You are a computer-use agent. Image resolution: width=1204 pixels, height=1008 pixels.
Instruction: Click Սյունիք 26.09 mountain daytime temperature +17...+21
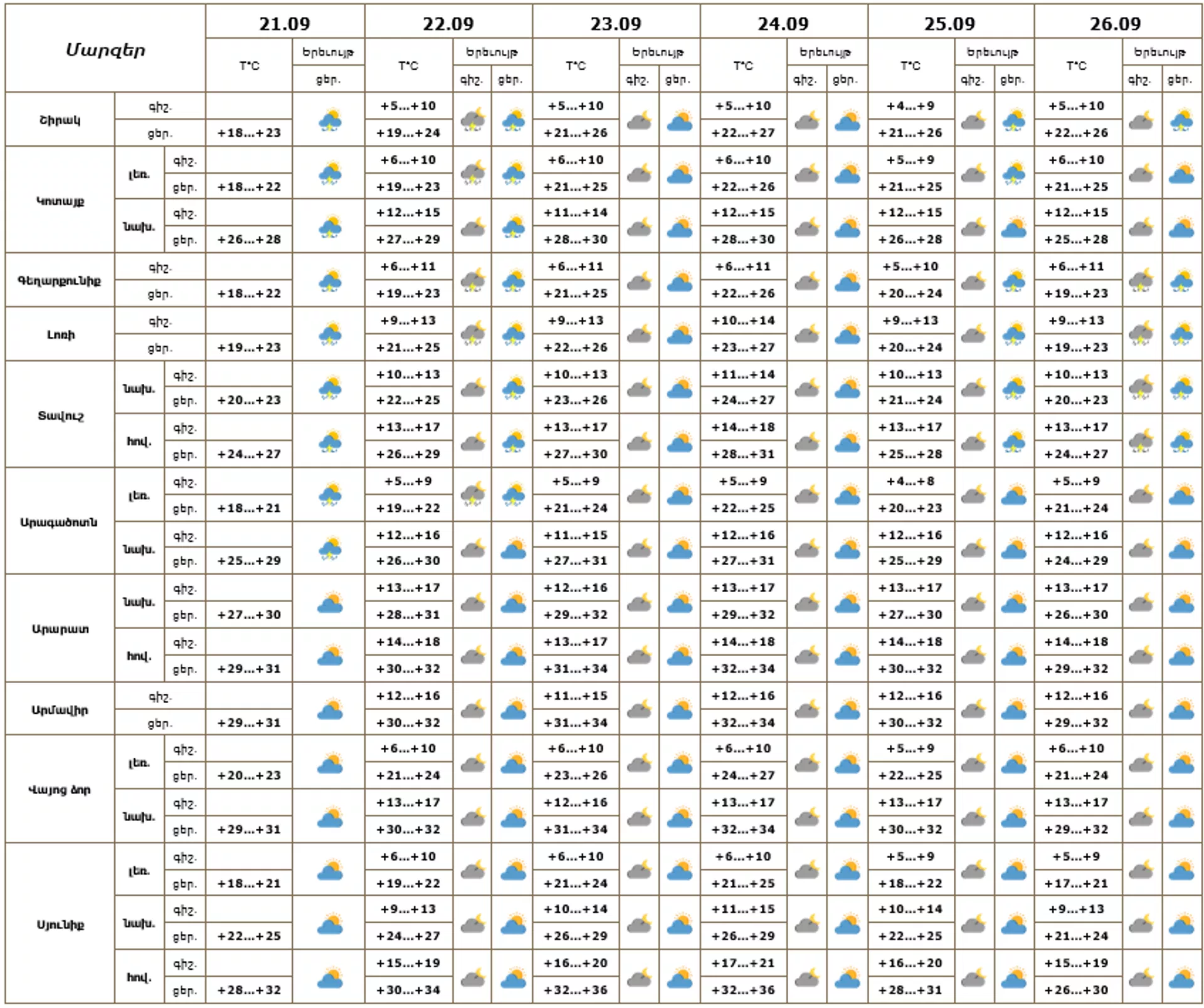(x=1076, y=883)
